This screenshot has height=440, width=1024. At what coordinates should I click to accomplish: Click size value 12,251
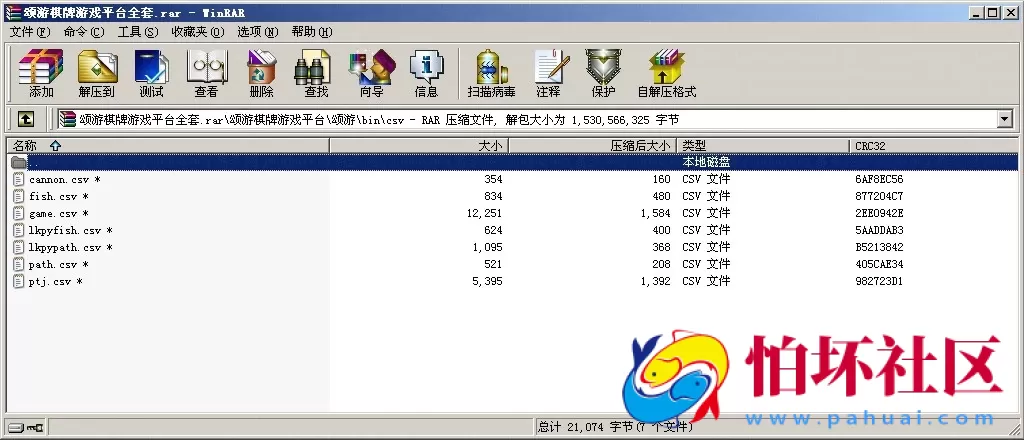point(483,213)
